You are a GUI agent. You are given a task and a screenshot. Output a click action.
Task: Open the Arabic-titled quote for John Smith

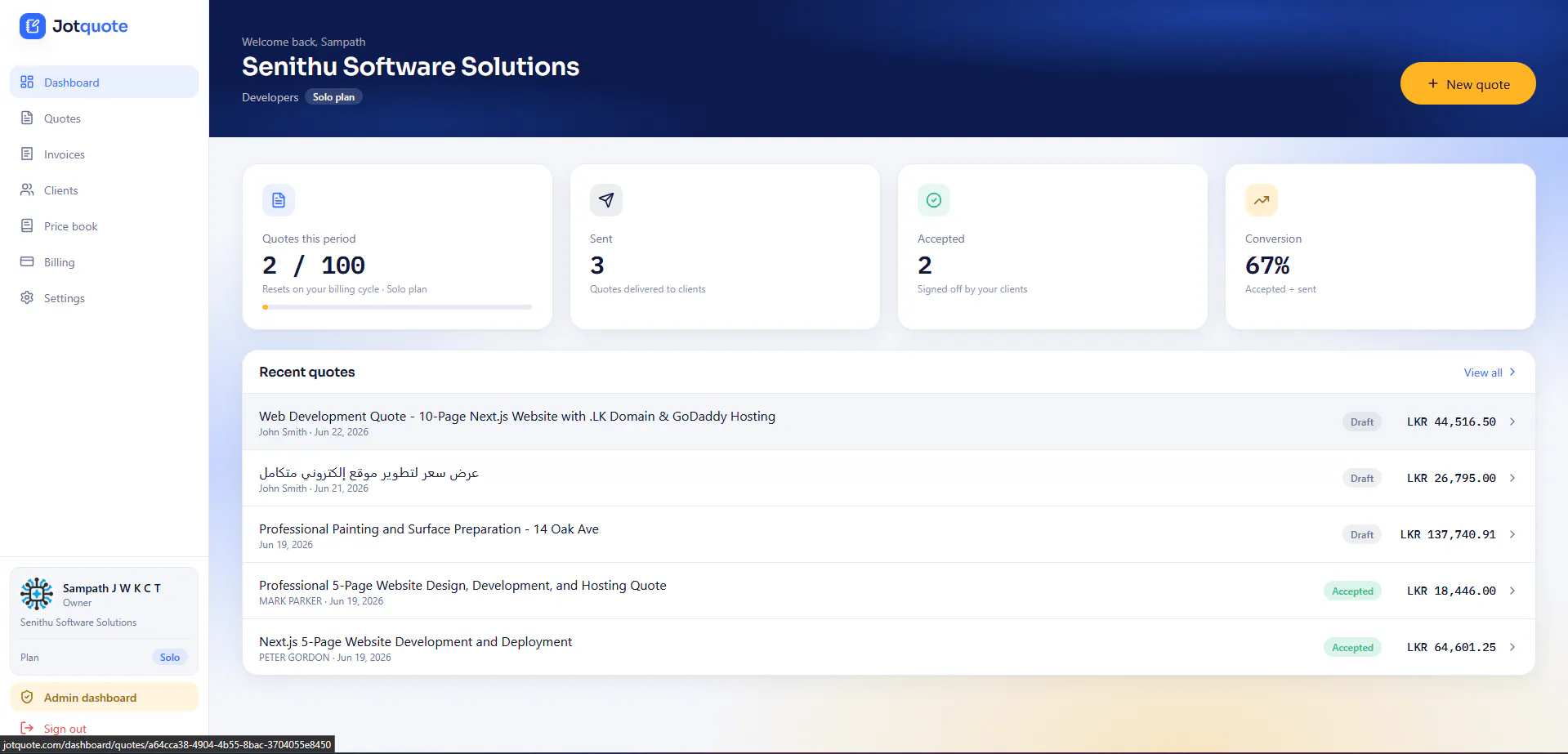click(369, 472)
